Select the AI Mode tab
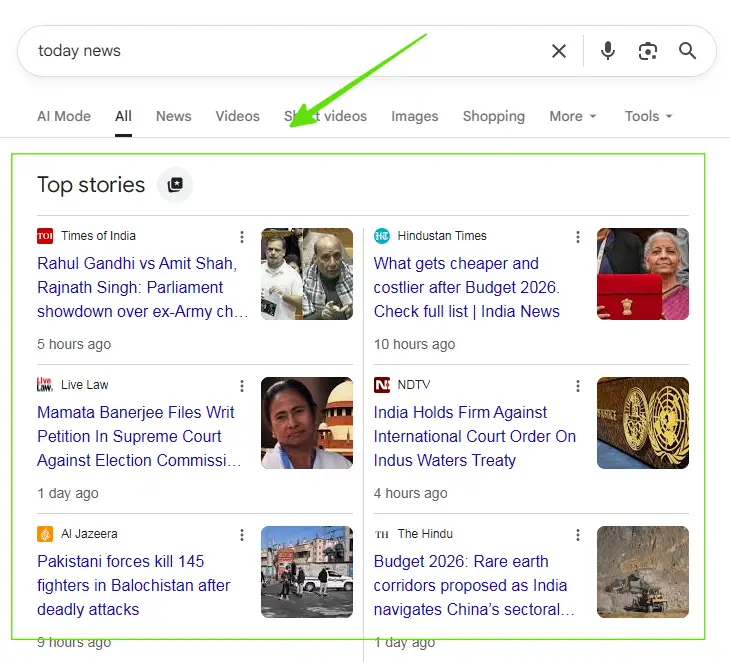This screenshot has width=730, height=662. 64,116
